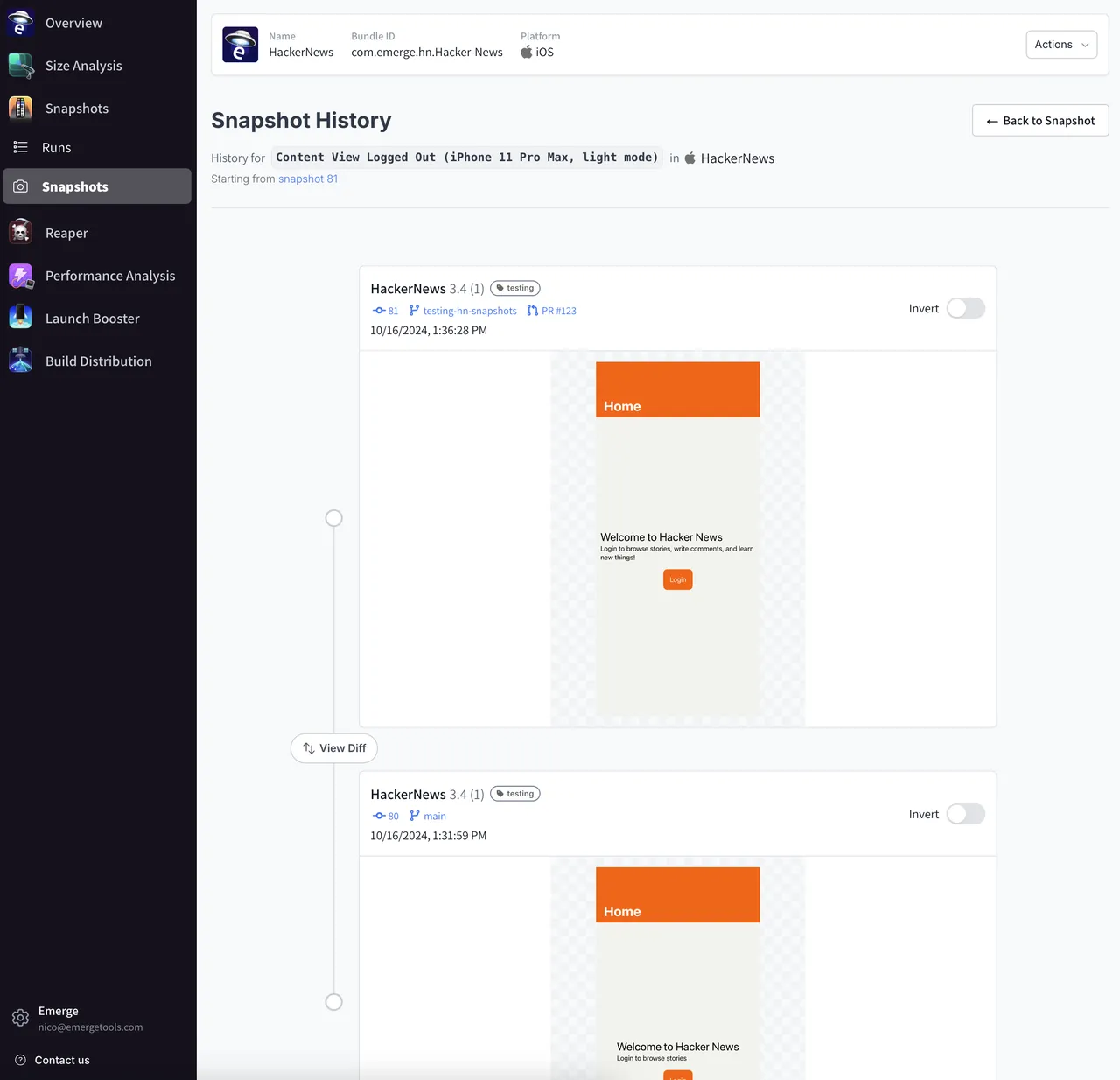The image size is (1120, 1080).
Task: Click the help icon beside Contact us
Action: pos(20,1060)
